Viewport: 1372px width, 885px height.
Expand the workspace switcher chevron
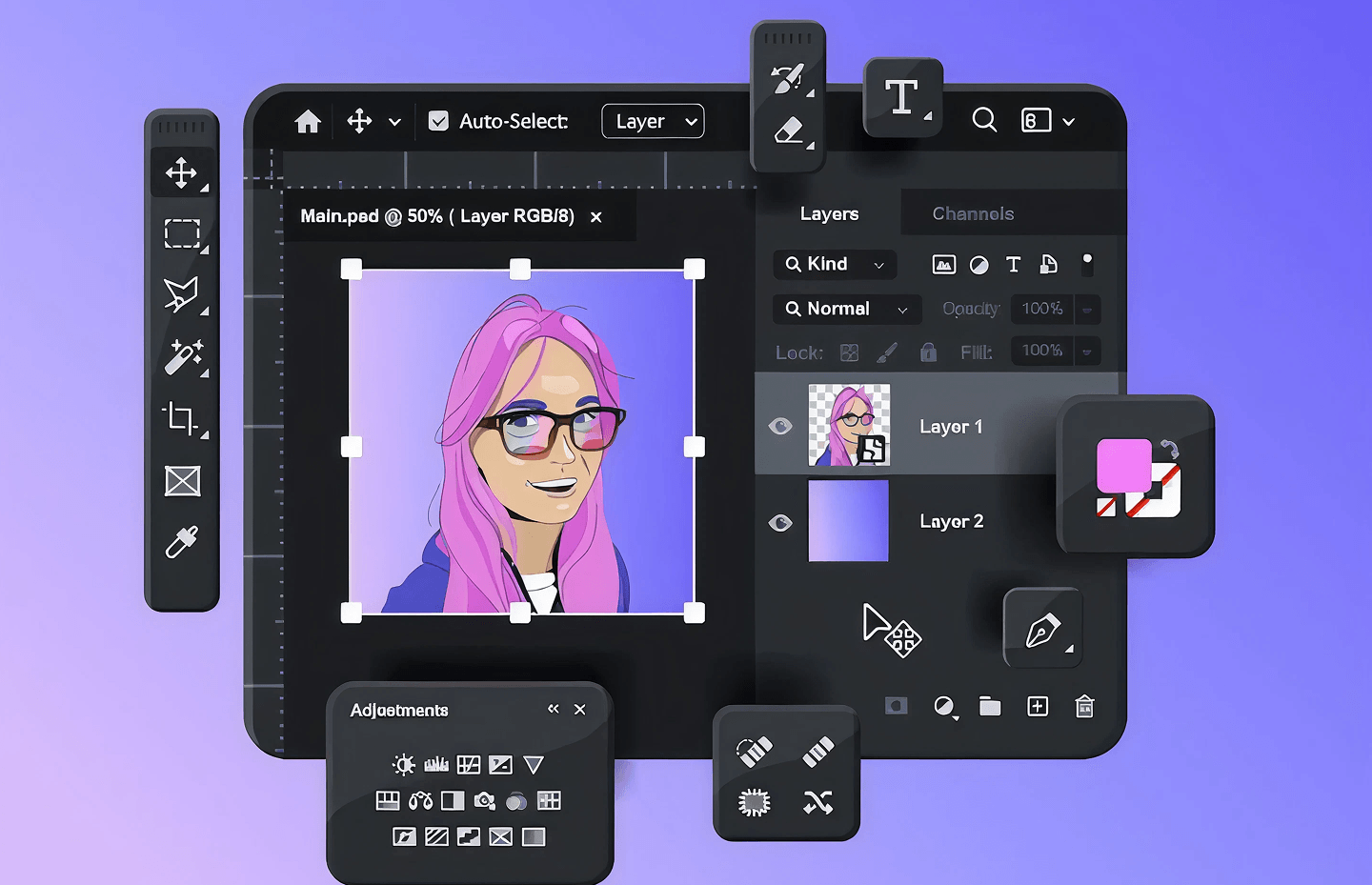[x=1069, y=122]
